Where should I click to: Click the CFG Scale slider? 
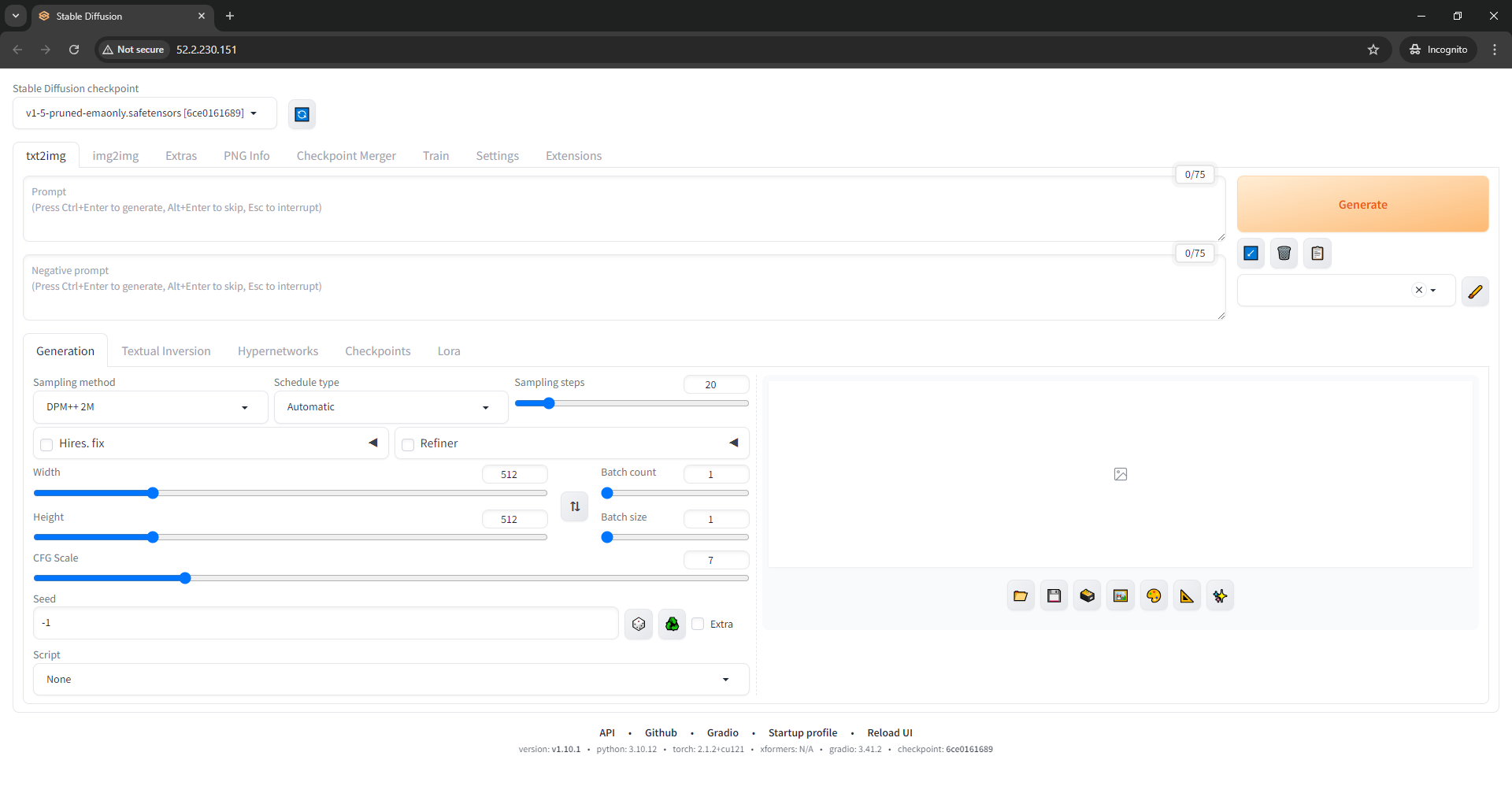click(391, 578)
